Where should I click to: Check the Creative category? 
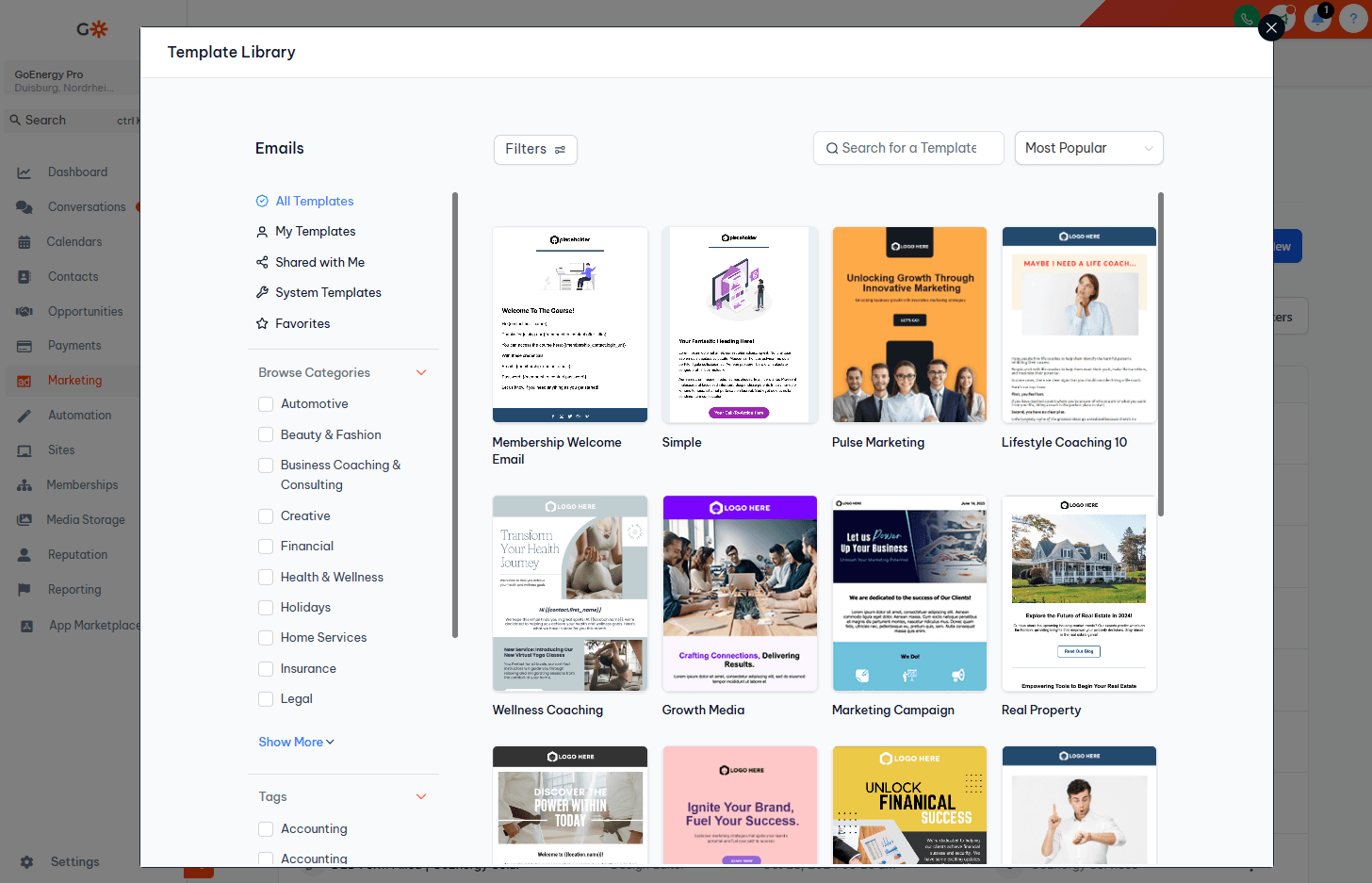266,516
